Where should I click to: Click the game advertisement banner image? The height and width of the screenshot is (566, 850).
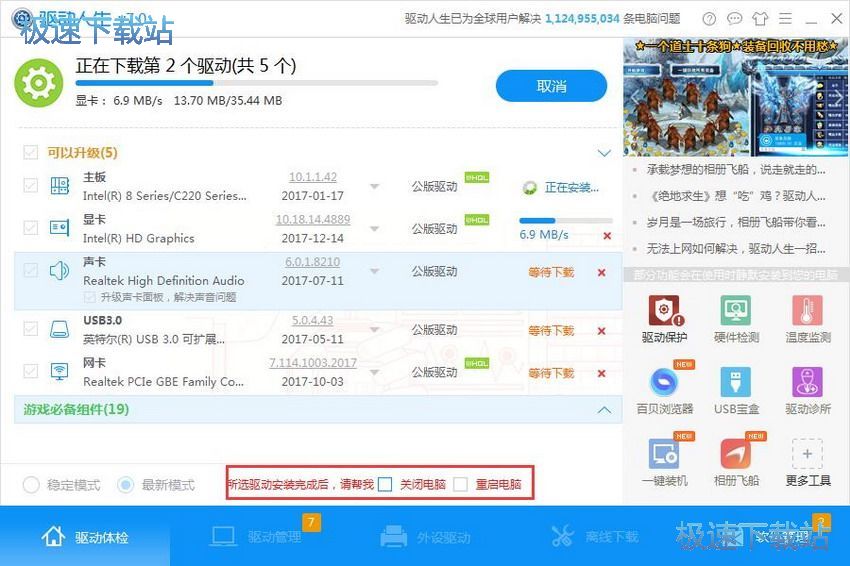pyautogui.click(x=736, y=97)
